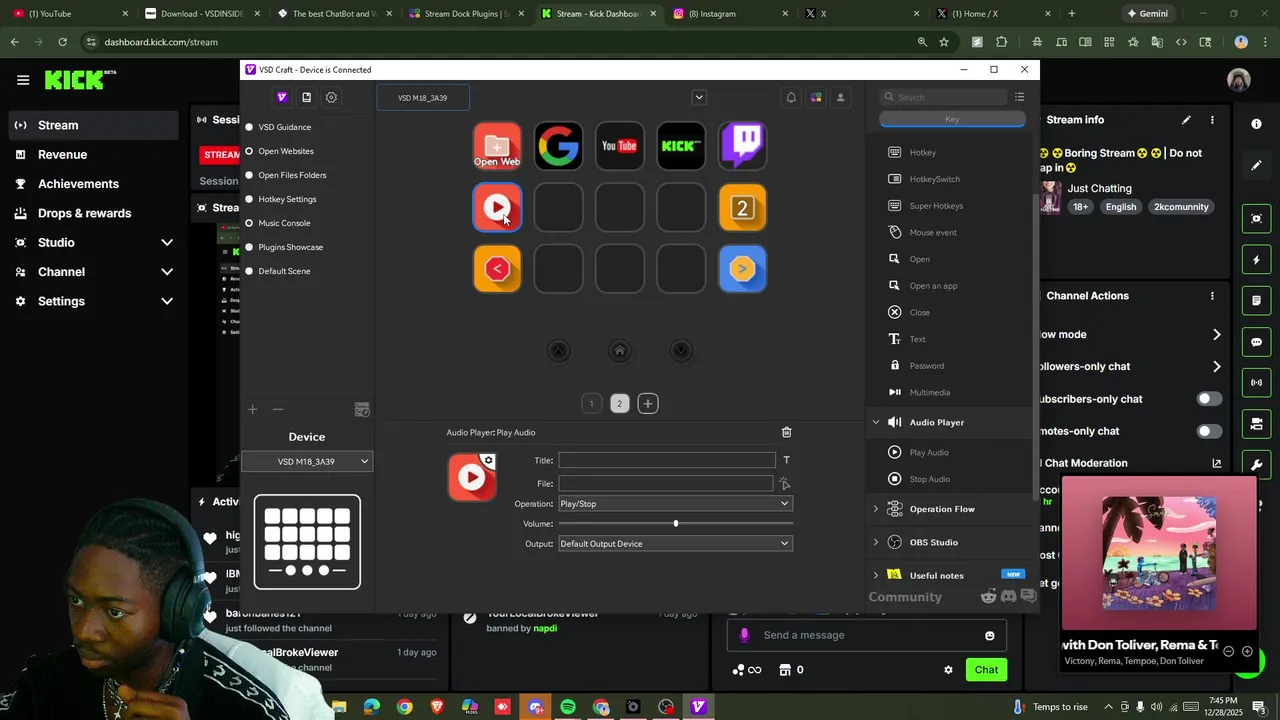Toggle subscribers-only chat switch in Kick
The width and height of the screenshot is (1280, 720).
click(1209, 399)
